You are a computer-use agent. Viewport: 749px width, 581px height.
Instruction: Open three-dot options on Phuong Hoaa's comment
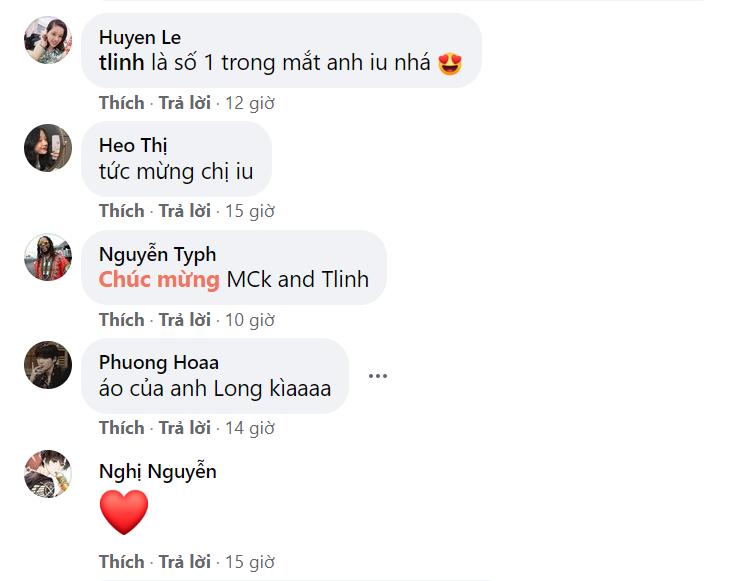[x=378, y=376]
